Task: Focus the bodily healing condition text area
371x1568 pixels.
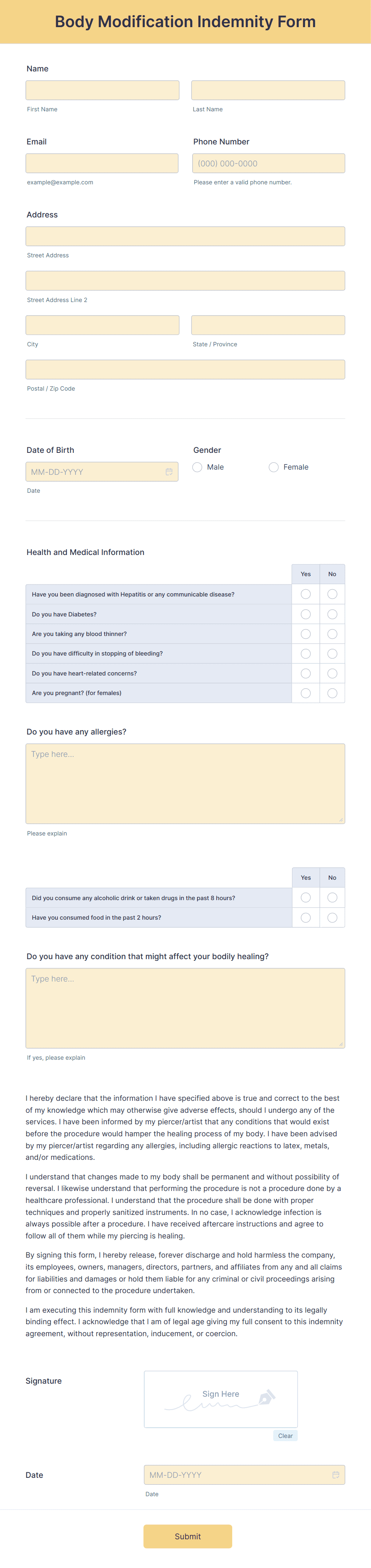Action: pyautogui.click(x=185, y=1008)
